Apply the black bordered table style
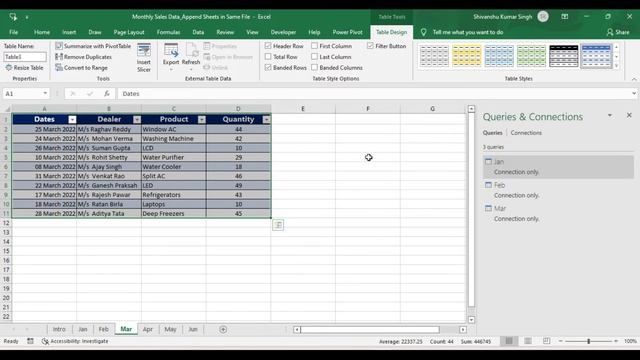This screenshot has height=360, width=640. 564,56
